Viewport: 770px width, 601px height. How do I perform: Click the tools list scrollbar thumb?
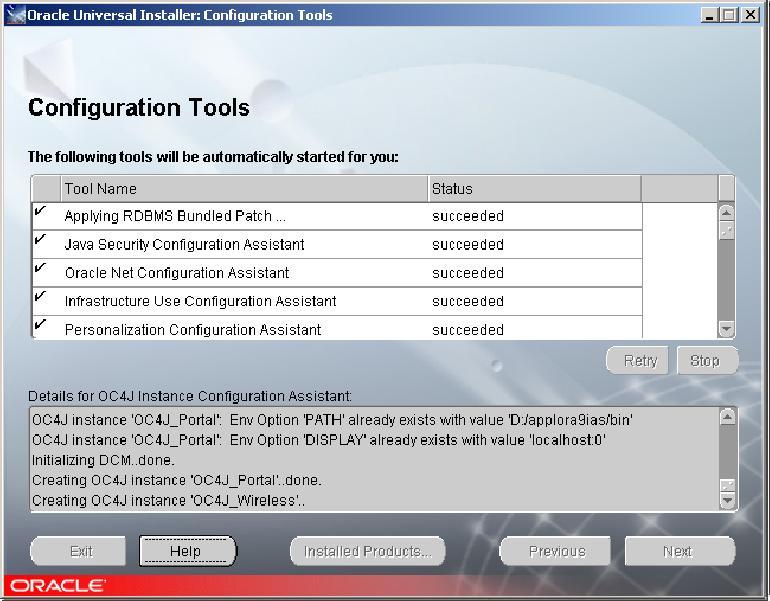coord(726,231)
